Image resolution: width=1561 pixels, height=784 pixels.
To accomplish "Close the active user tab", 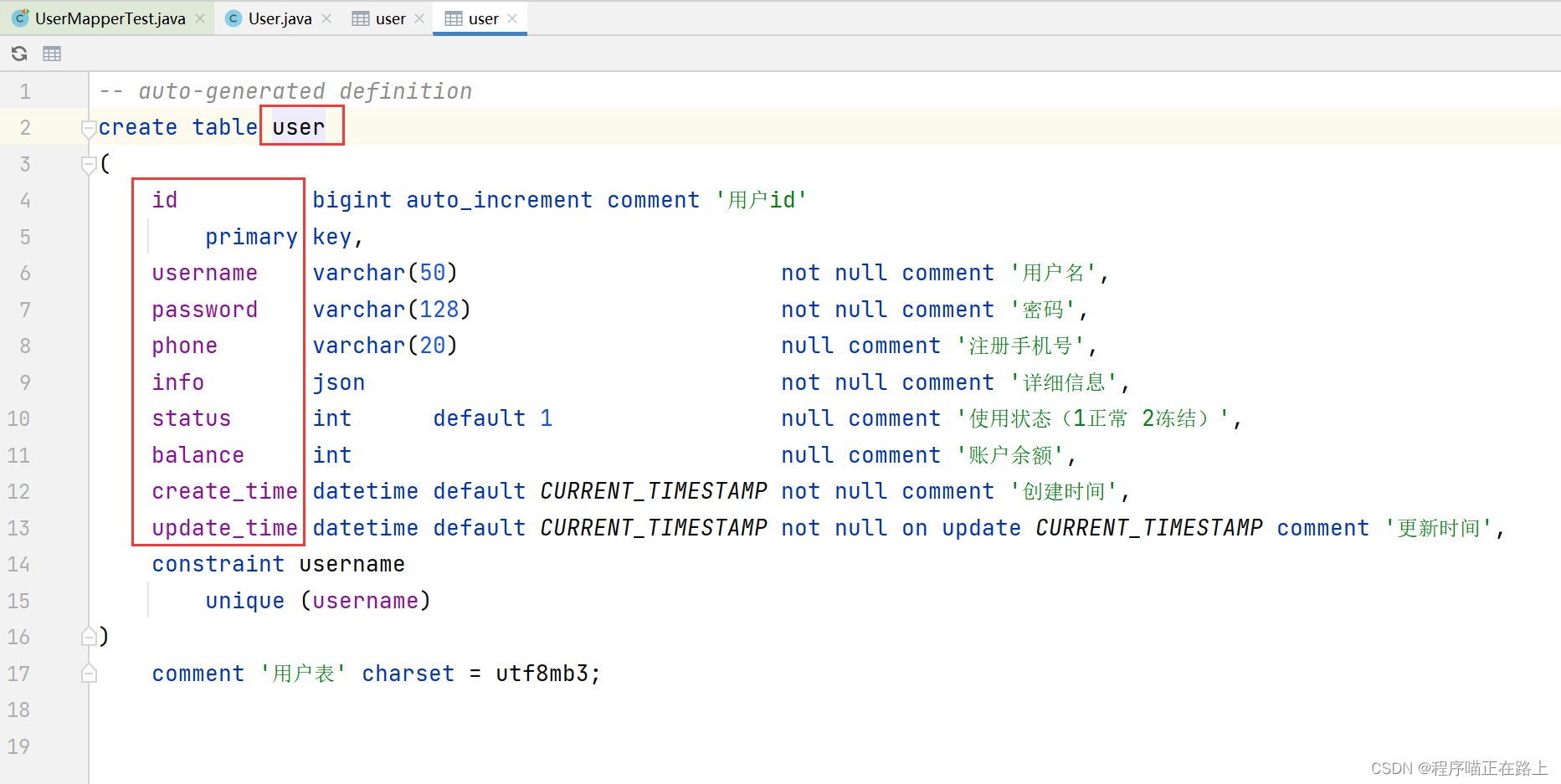I will tap(512, 18).
